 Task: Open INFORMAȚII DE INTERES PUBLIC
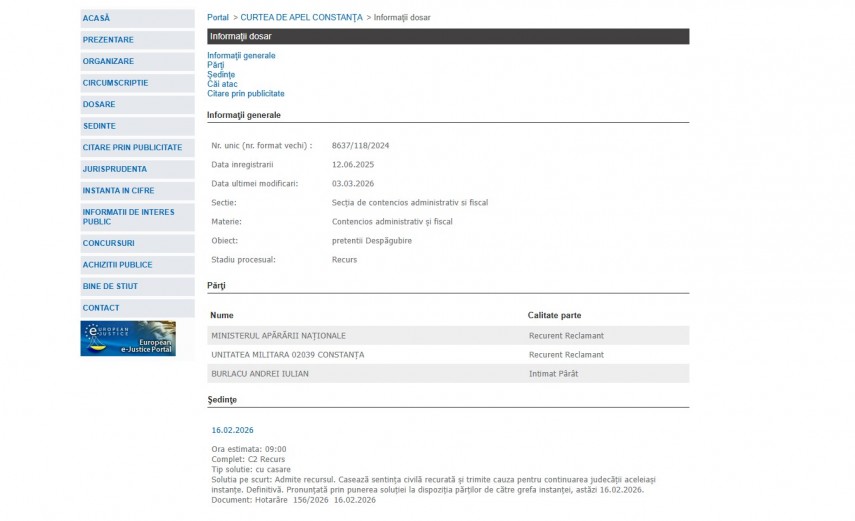coord(128,217)
